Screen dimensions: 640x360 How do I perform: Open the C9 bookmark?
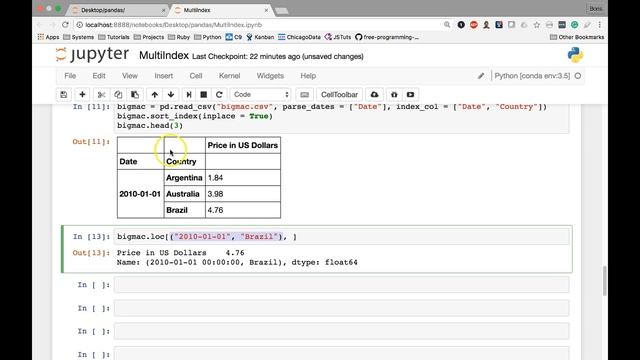(233, 37)
